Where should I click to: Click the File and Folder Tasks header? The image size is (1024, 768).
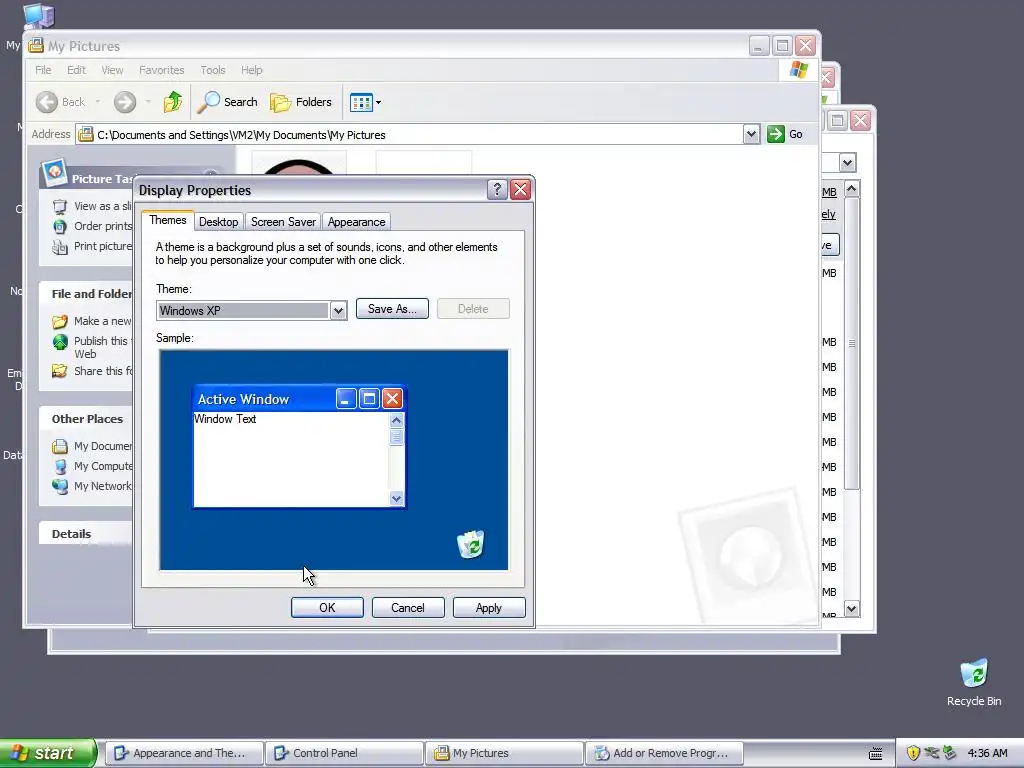(x=85, y=294)
